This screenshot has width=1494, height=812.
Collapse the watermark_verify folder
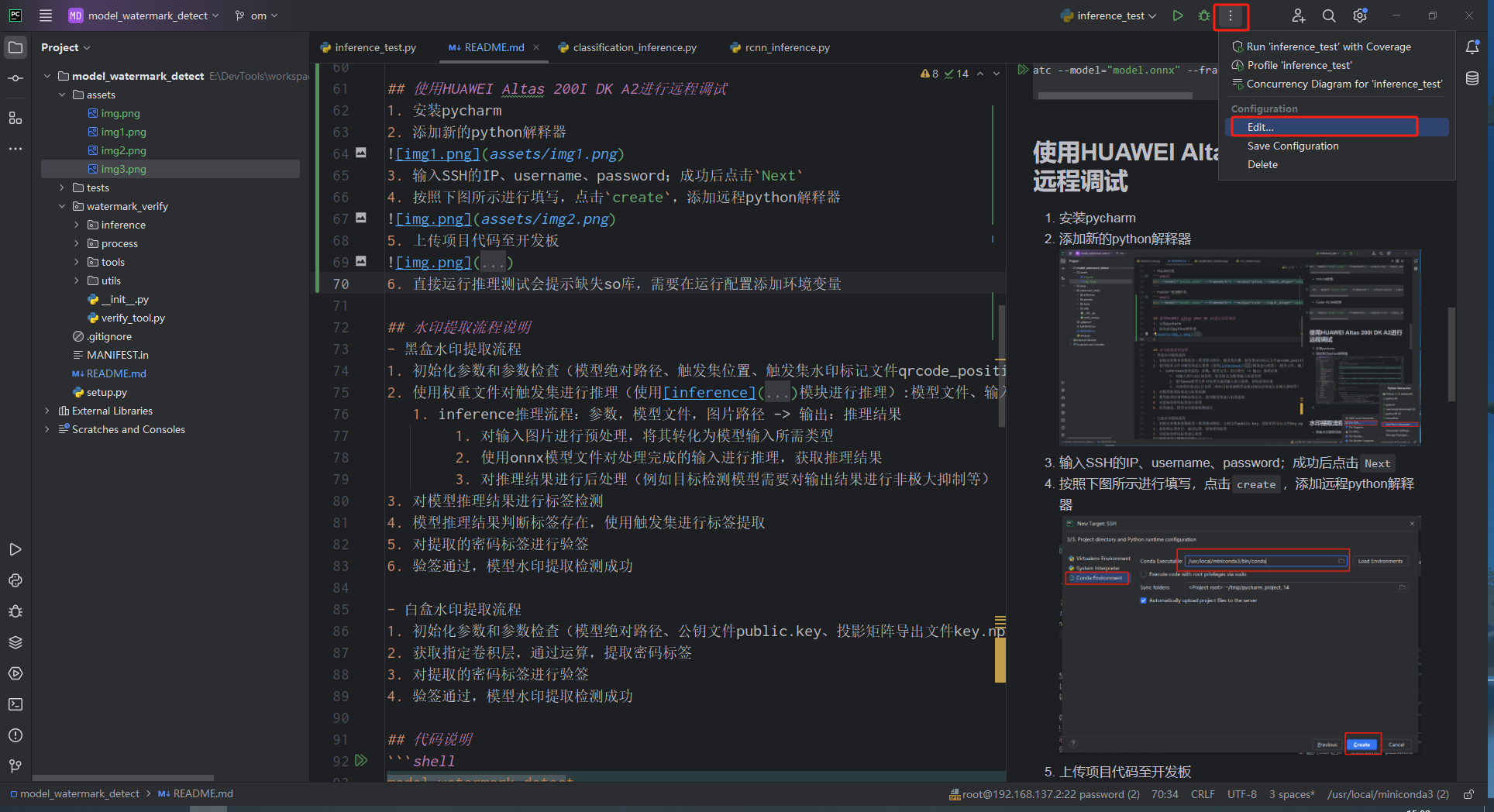tap(62, 206)
